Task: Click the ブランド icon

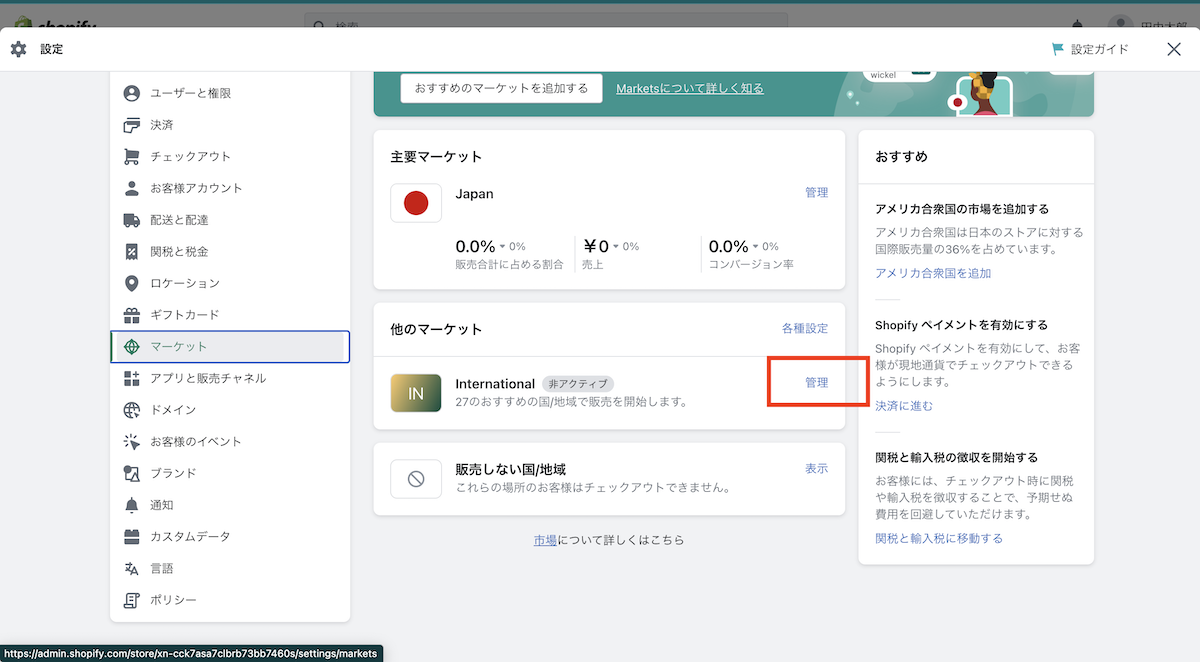Action: tap(131, 473)
